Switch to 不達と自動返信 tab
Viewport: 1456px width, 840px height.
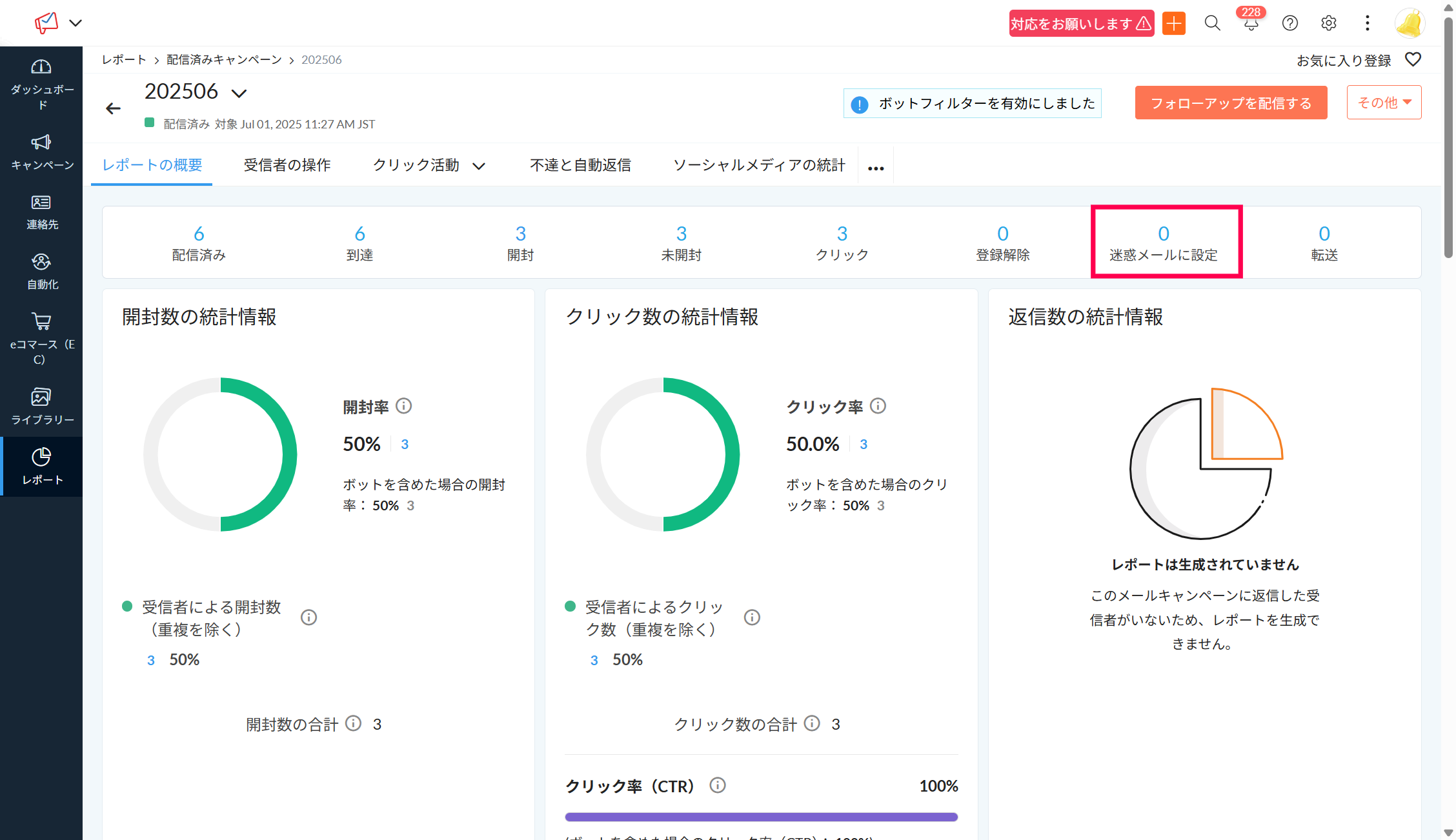580,165
